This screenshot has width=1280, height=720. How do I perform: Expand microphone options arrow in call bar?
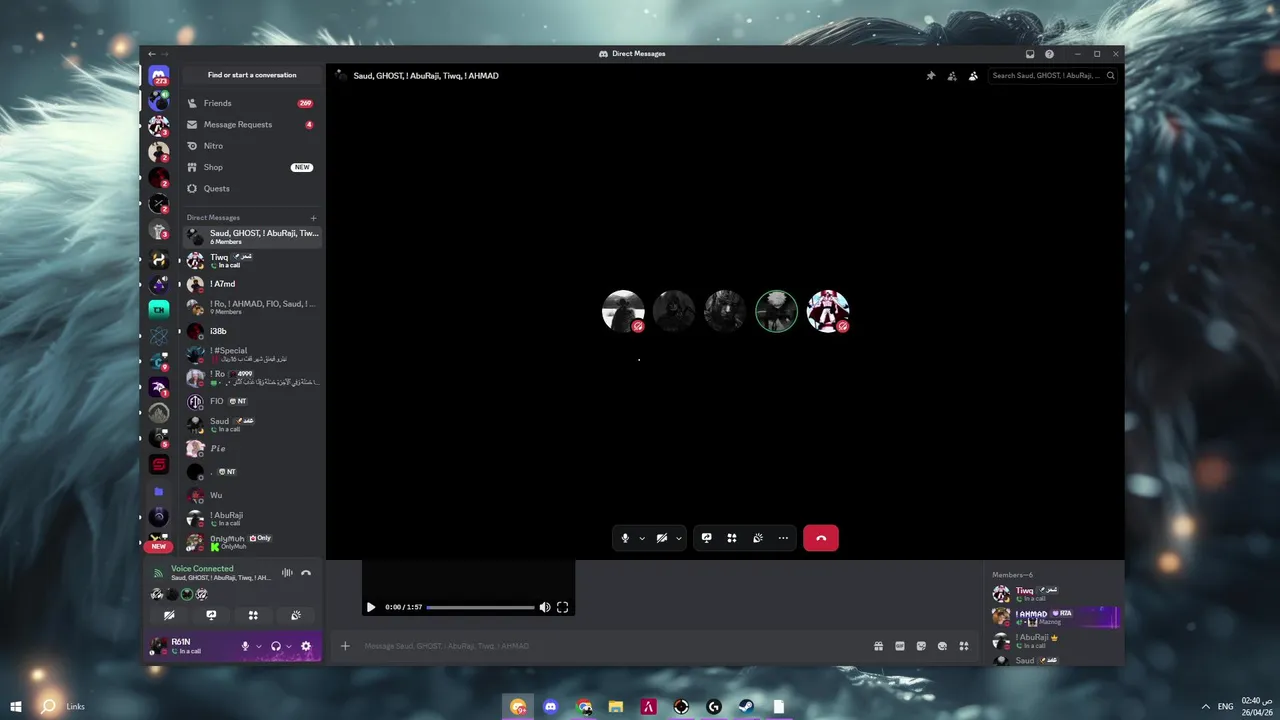point(642,538)
